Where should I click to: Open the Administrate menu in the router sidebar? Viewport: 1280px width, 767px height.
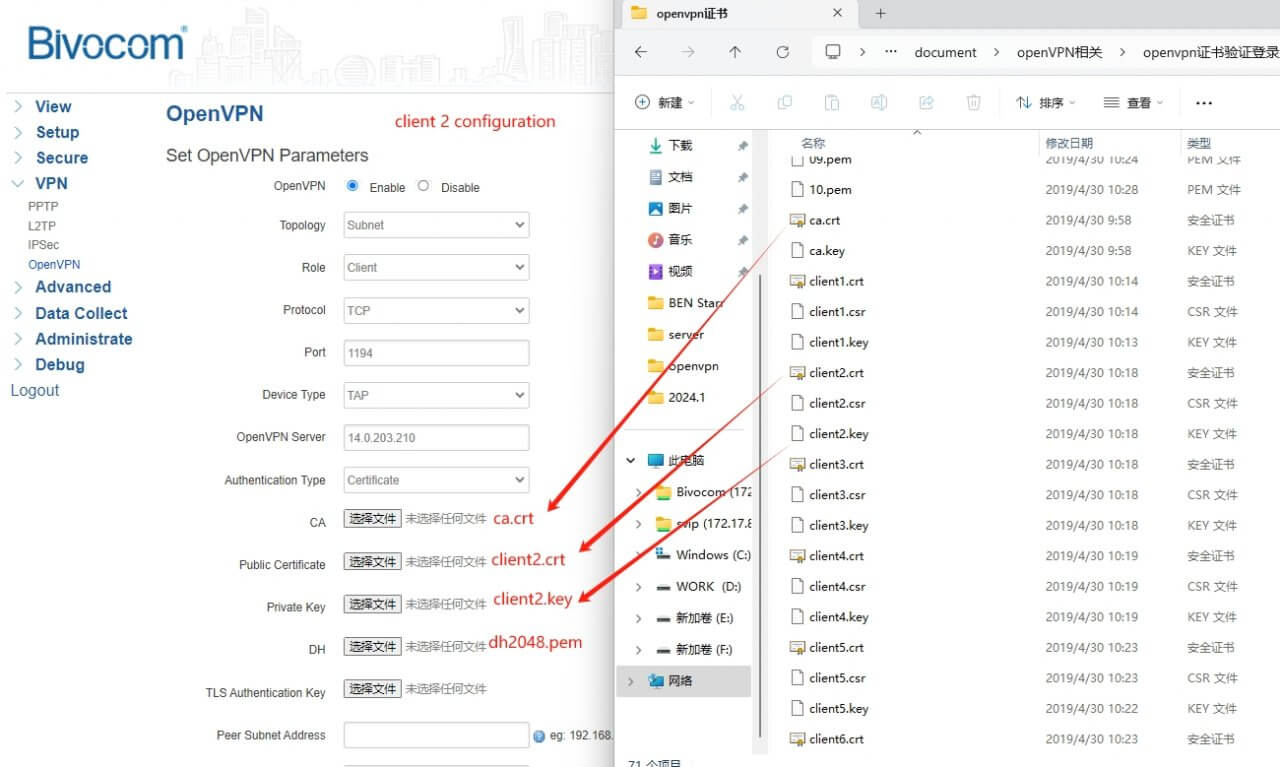pyautogui.click(x=81, y=339)
